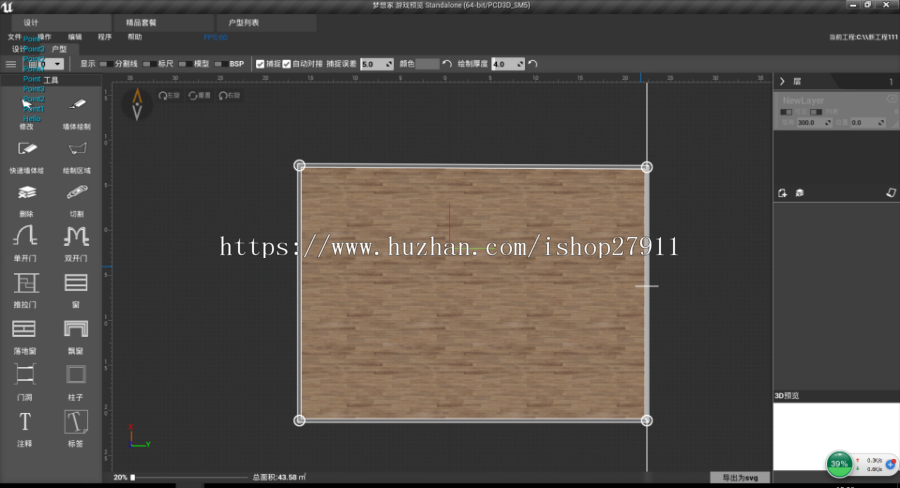This screenshot has height=488, width=900.
Task: Pick the 飘窗 bay window tool
Action: click(76, 329)
